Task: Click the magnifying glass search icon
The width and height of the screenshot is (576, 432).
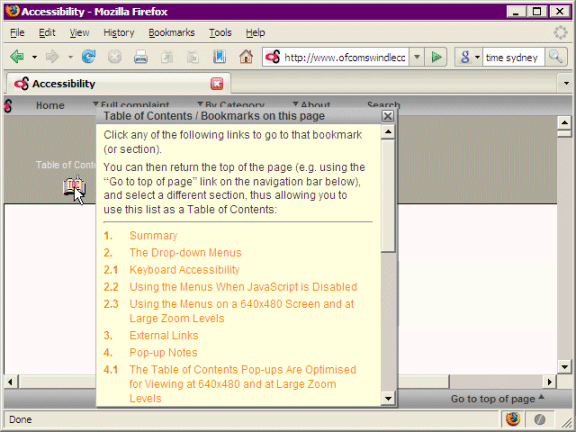Action: click(x=555, y=57)
